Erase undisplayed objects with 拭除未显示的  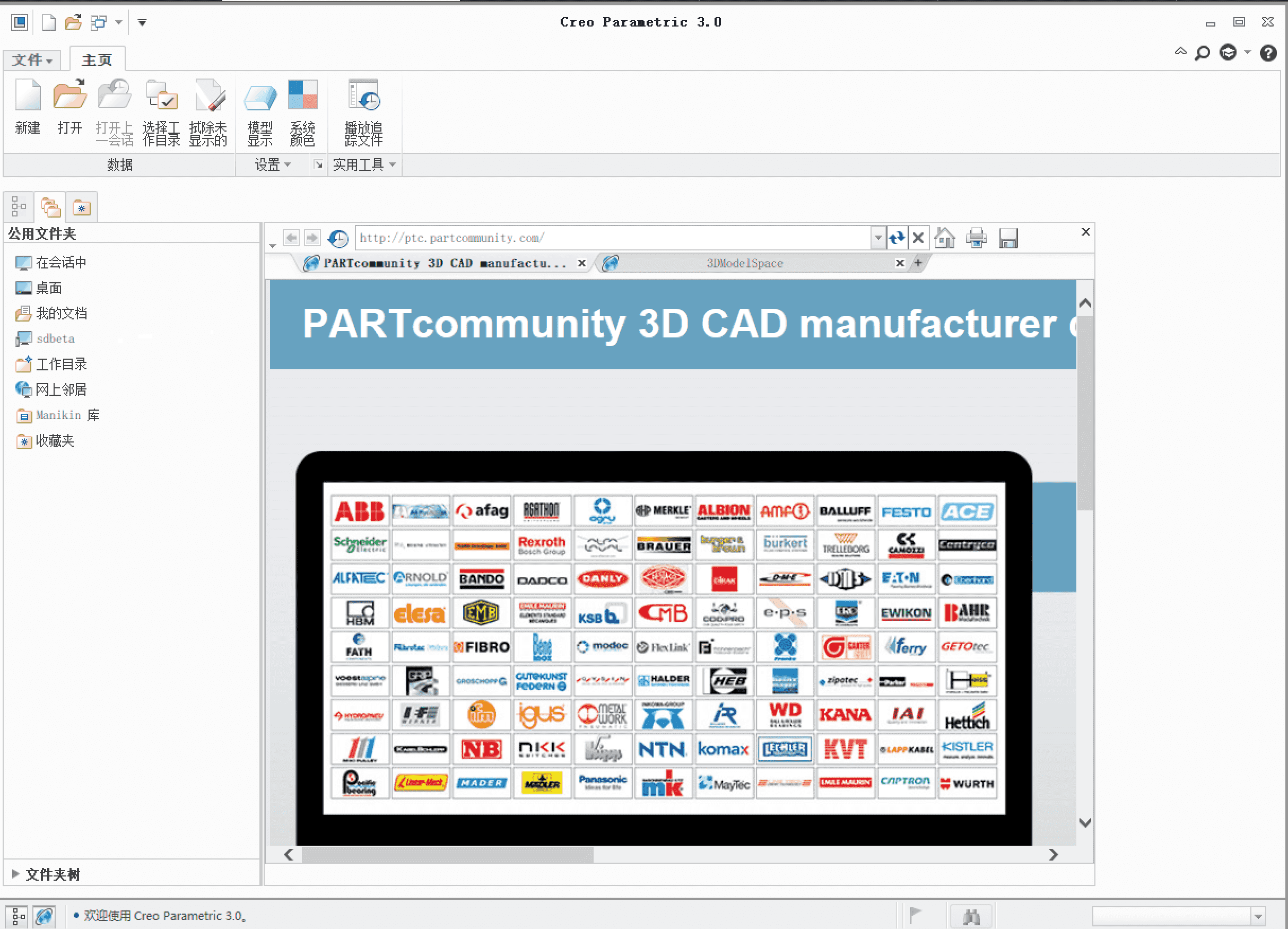(209, 110)
